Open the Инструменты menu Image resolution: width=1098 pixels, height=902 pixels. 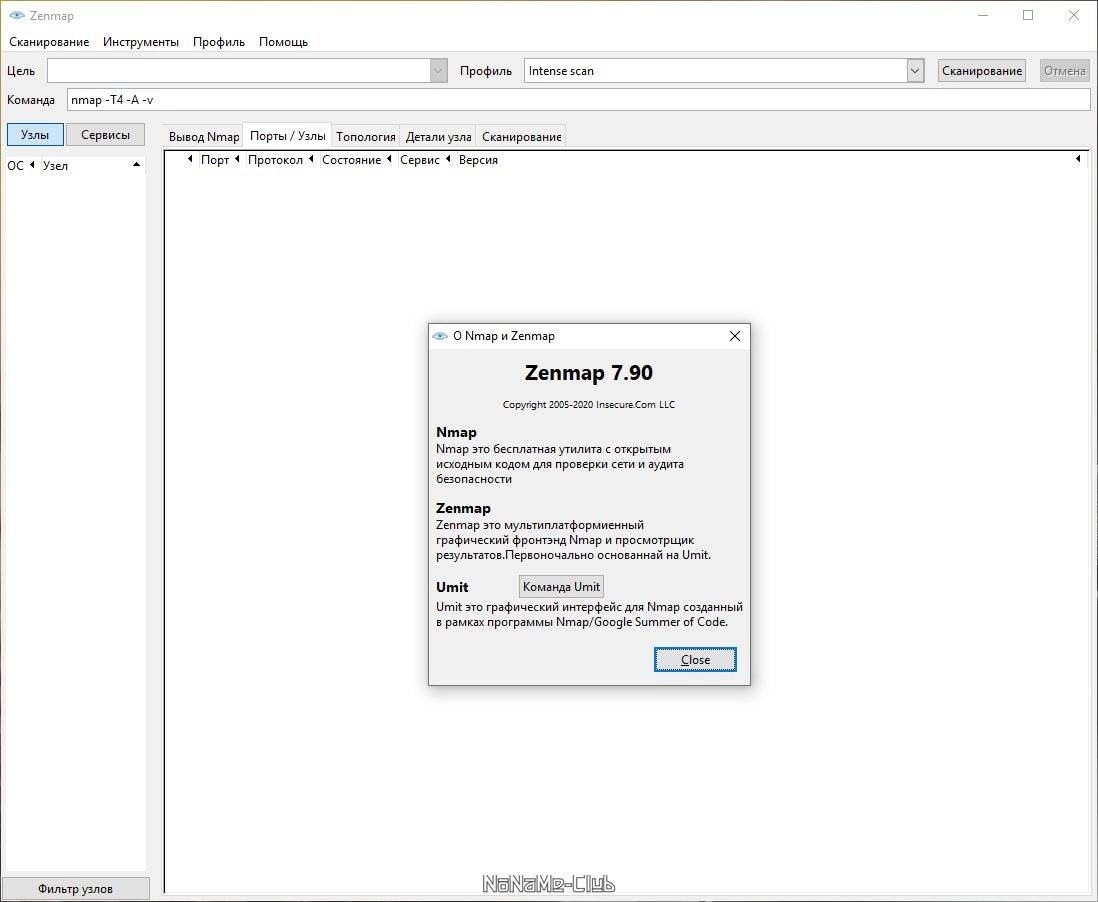point(141,42)
